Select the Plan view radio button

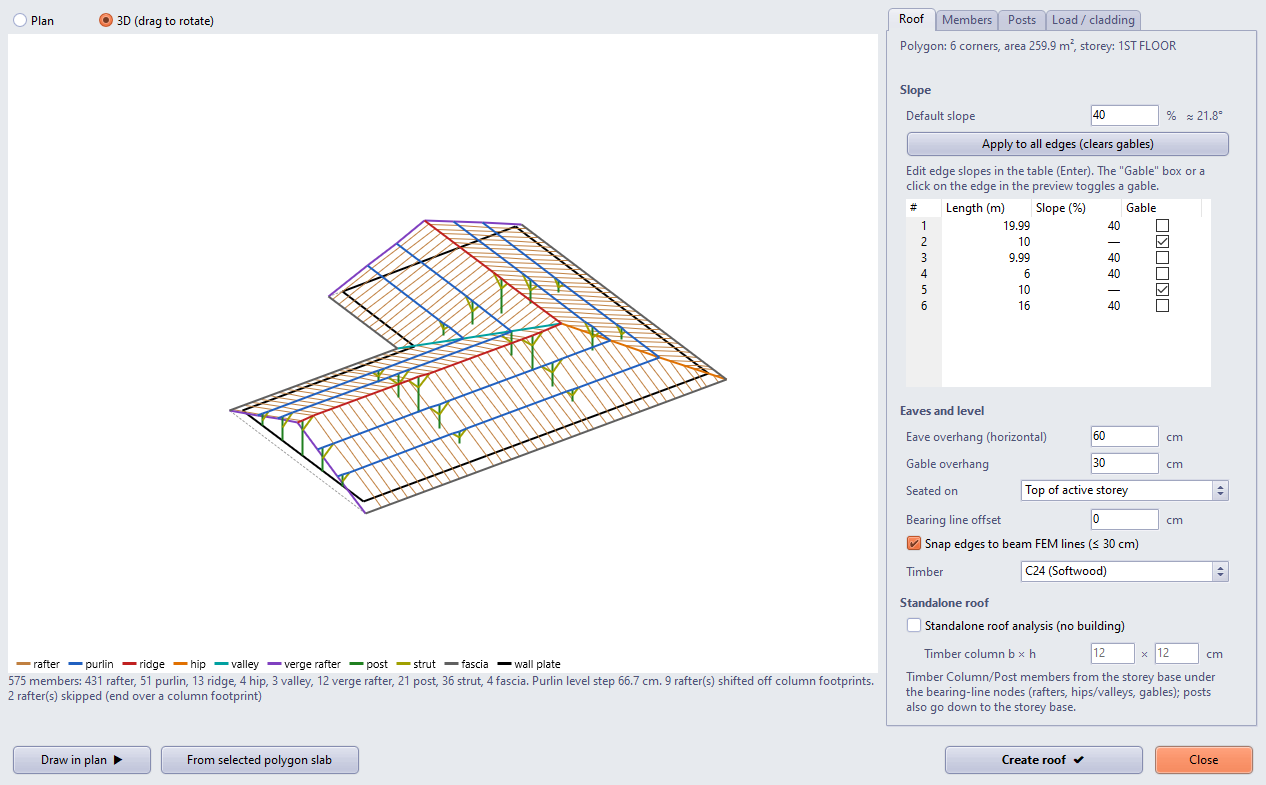[x=20, y=20]
